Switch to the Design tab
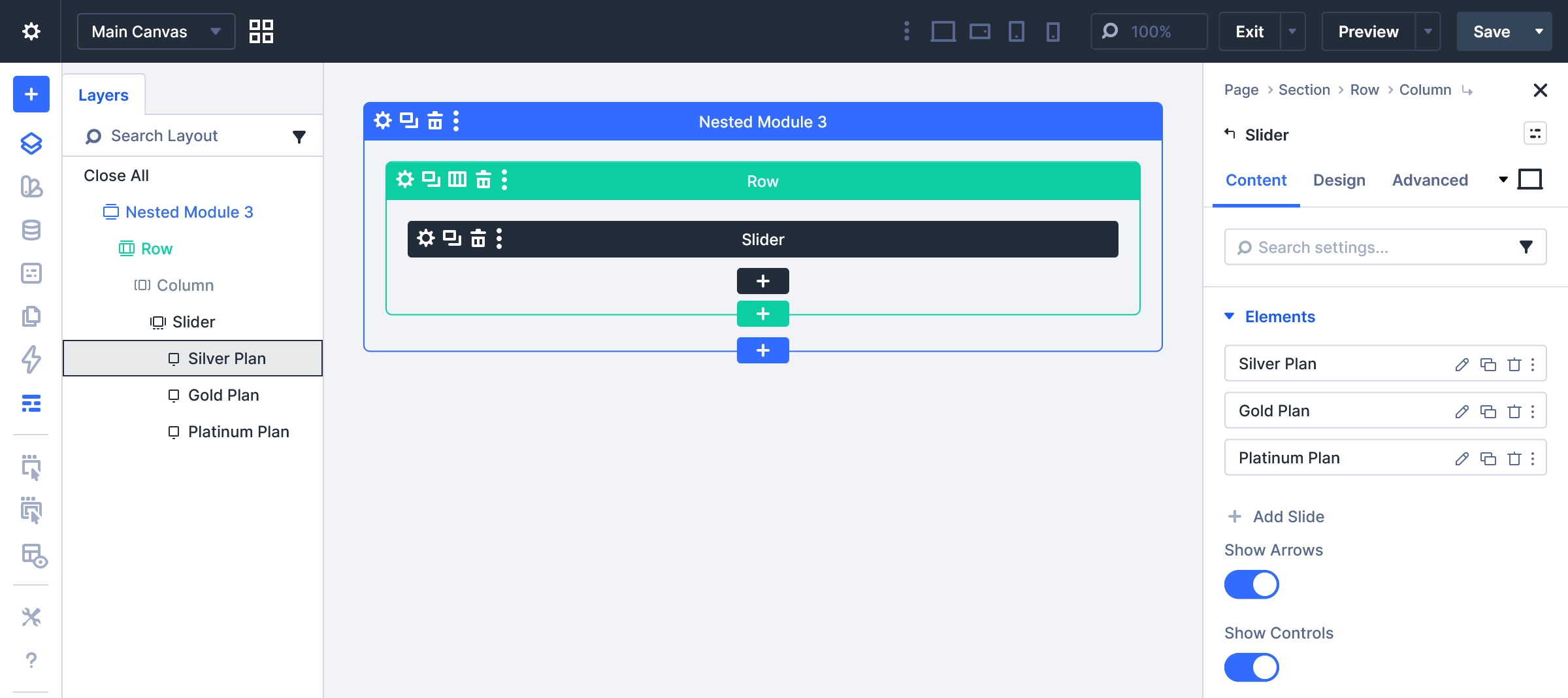Viewport: 1568px width, 698px height. [1339, 180]
